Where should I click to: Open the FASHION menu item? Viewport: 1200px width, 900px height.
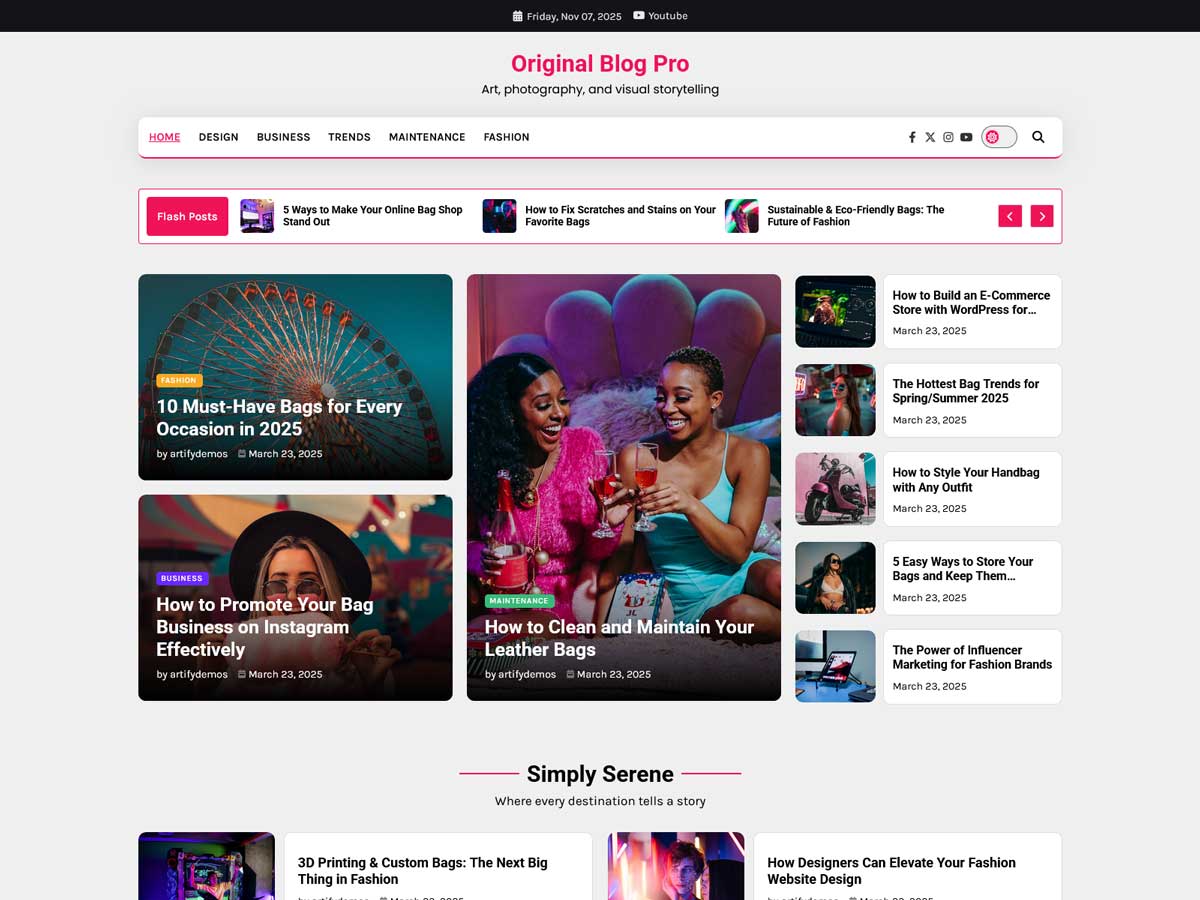[506, 137]
